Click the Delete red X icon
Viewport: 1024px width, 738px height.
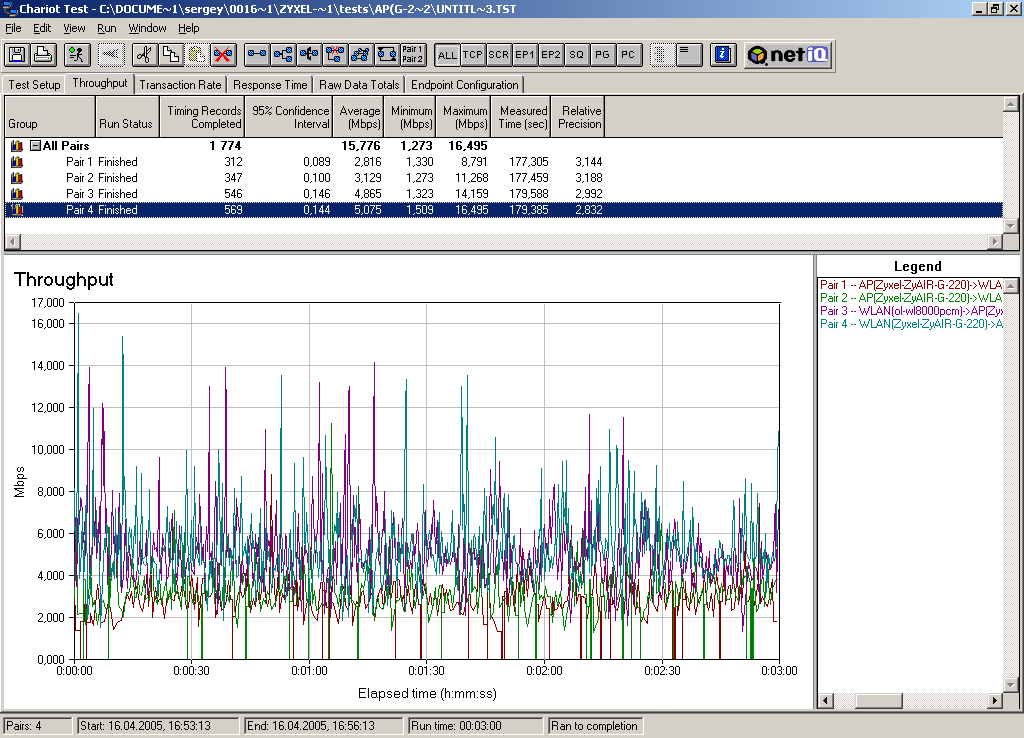pyautogui.click(x=222, y=55)
